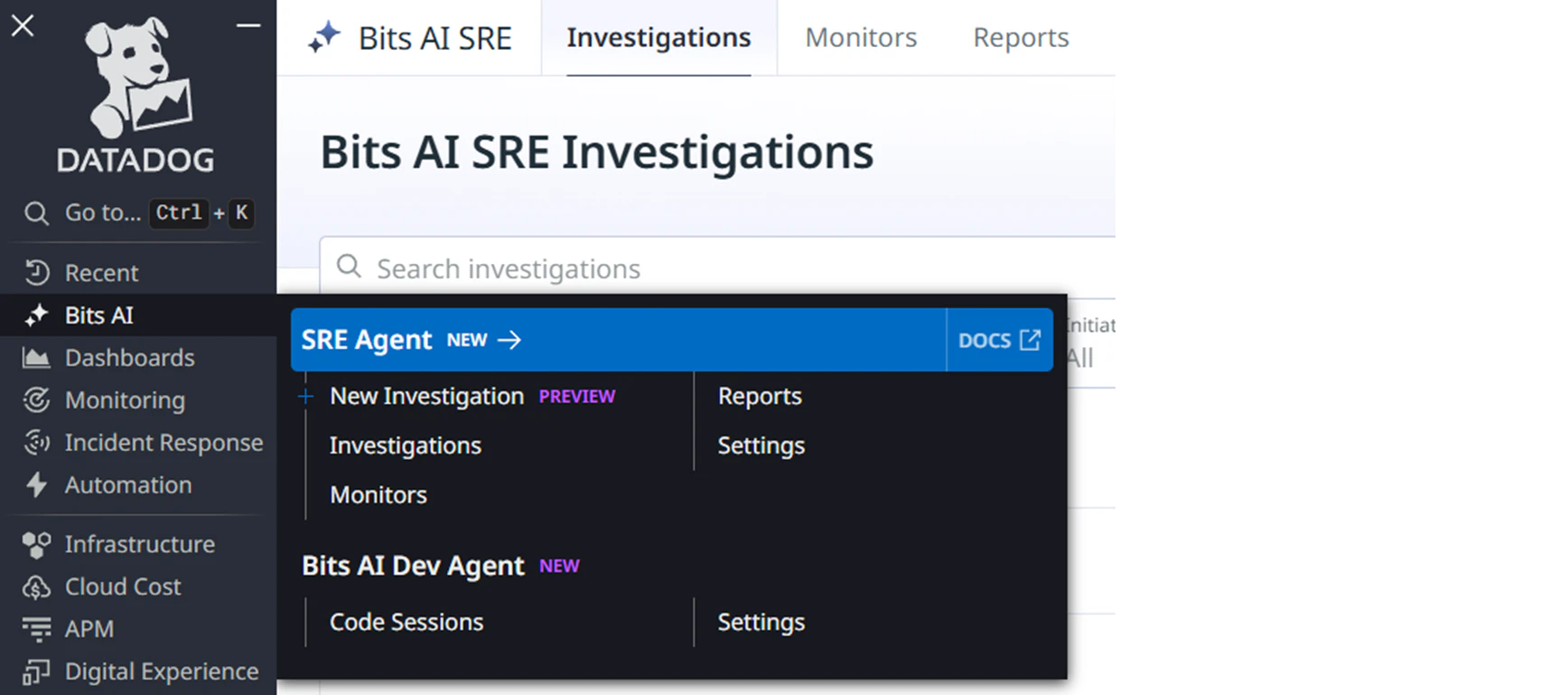Open Monitors in the flyout menu
The image size is (1568, 695).
point(378,495)
